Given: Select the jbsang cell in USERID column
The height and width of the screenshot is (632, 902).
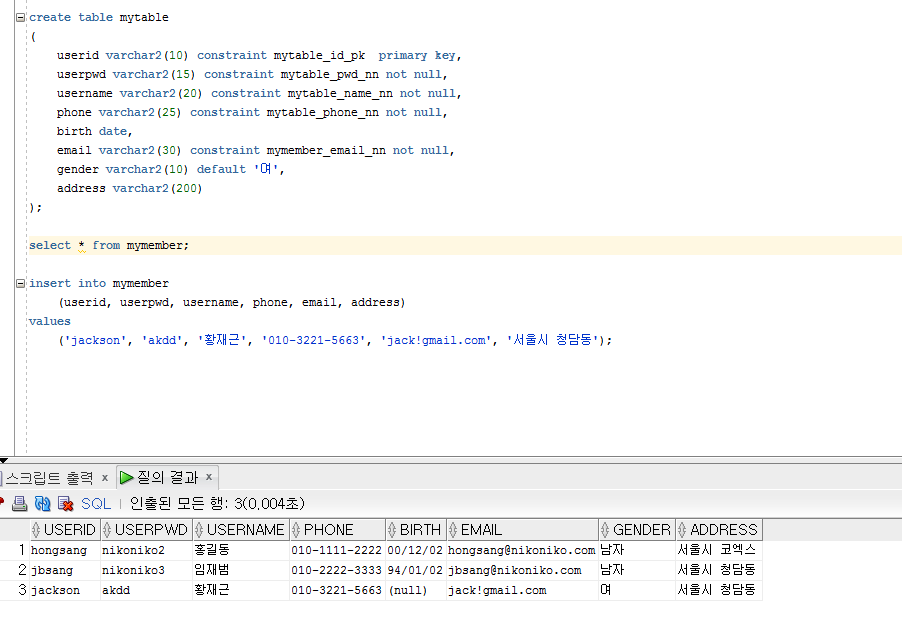Looking at the screenshot, I should tap(65, 570).
